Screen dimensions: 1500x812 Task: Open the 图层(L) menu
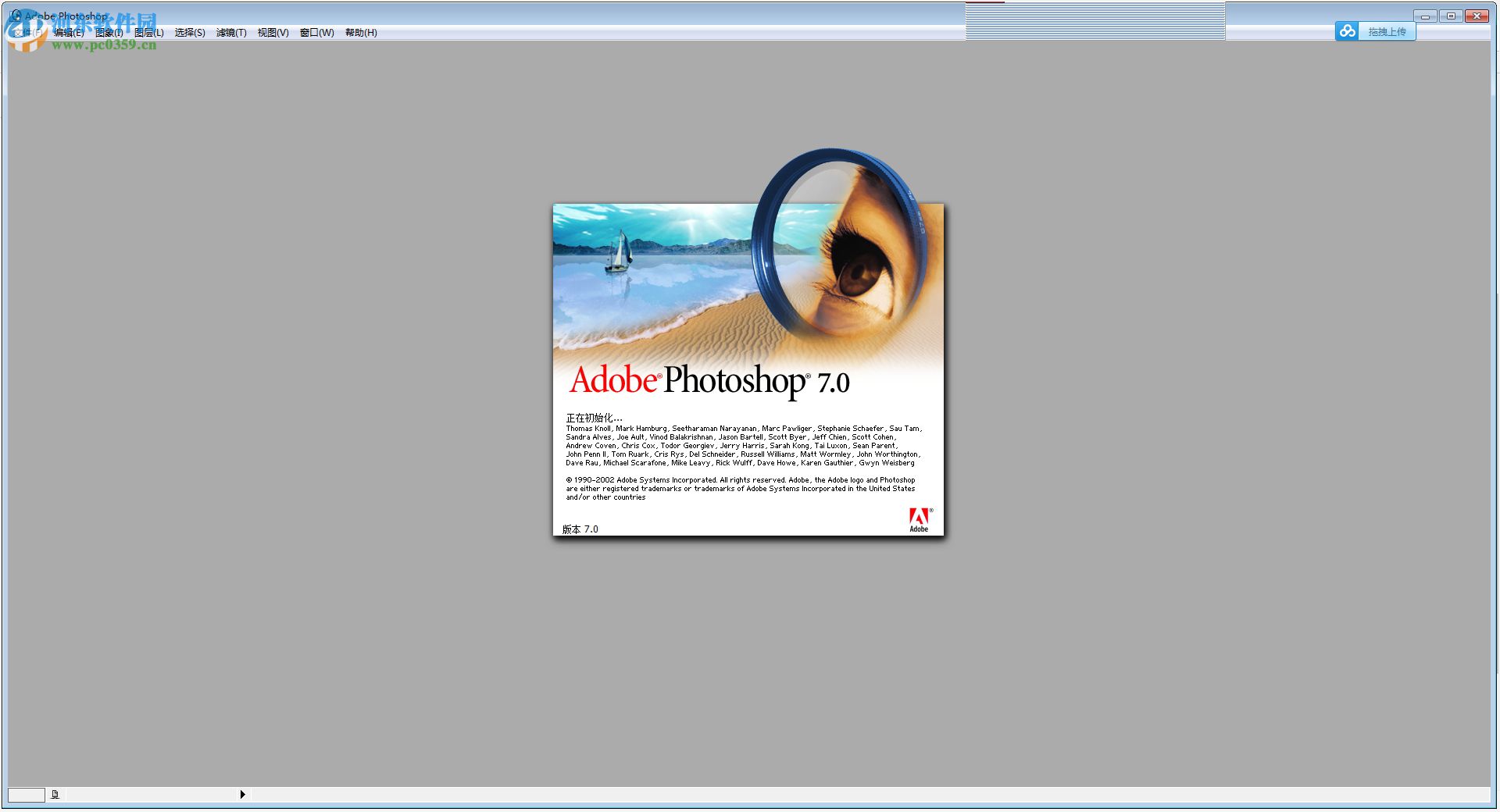[x=148, y=33]
